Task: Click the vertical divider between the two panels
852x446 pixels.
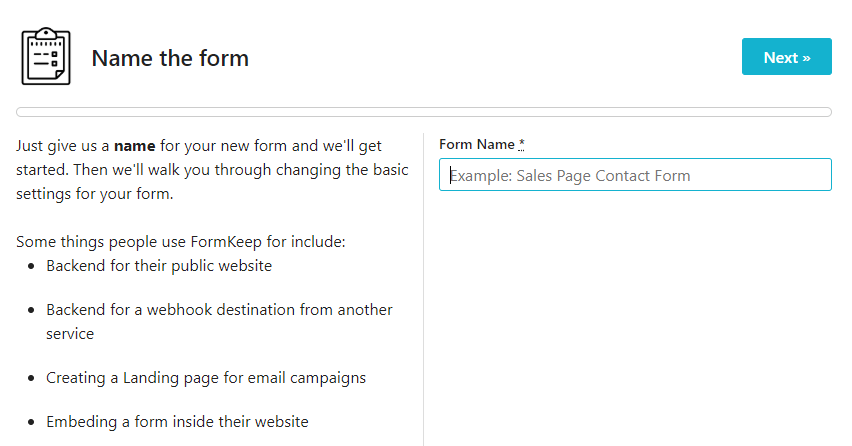Action: tap(424, 290)
